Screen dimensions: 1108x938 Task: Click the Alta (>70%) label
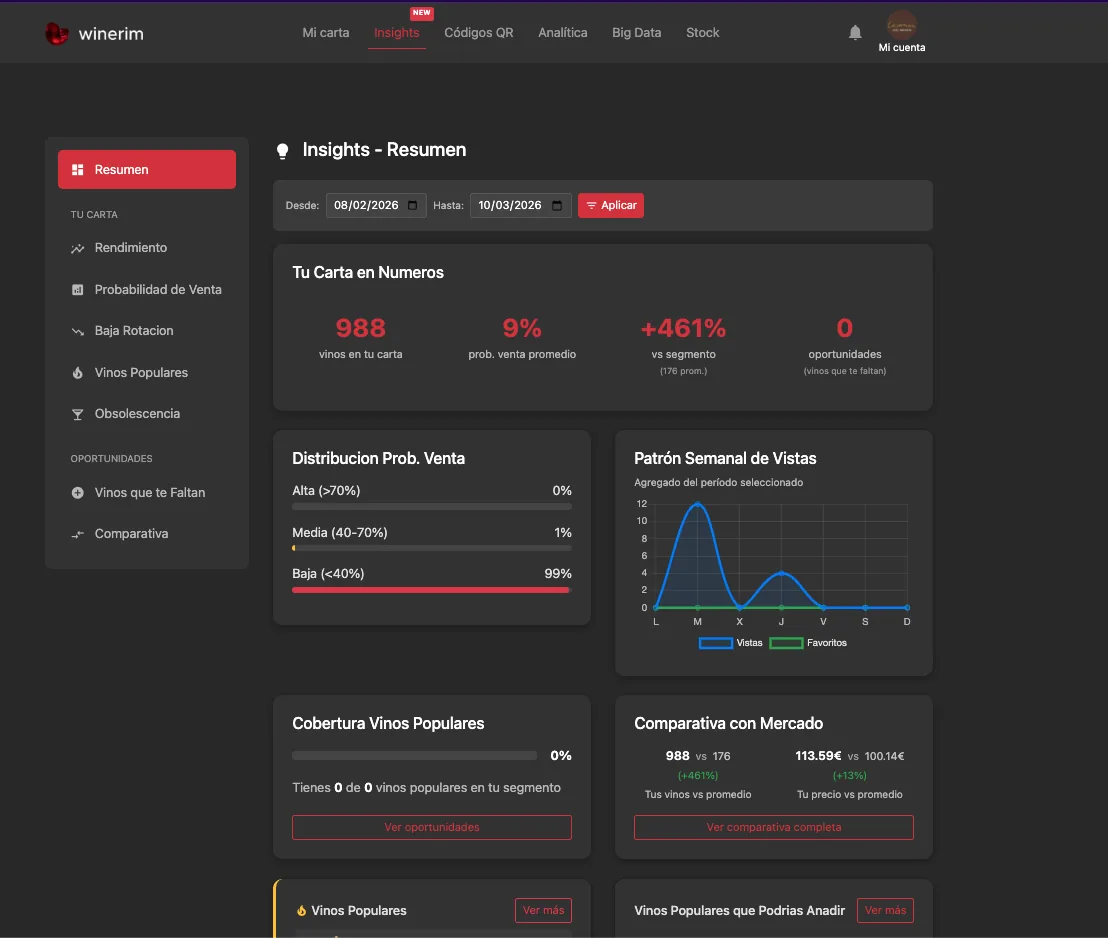coord(326,491)
